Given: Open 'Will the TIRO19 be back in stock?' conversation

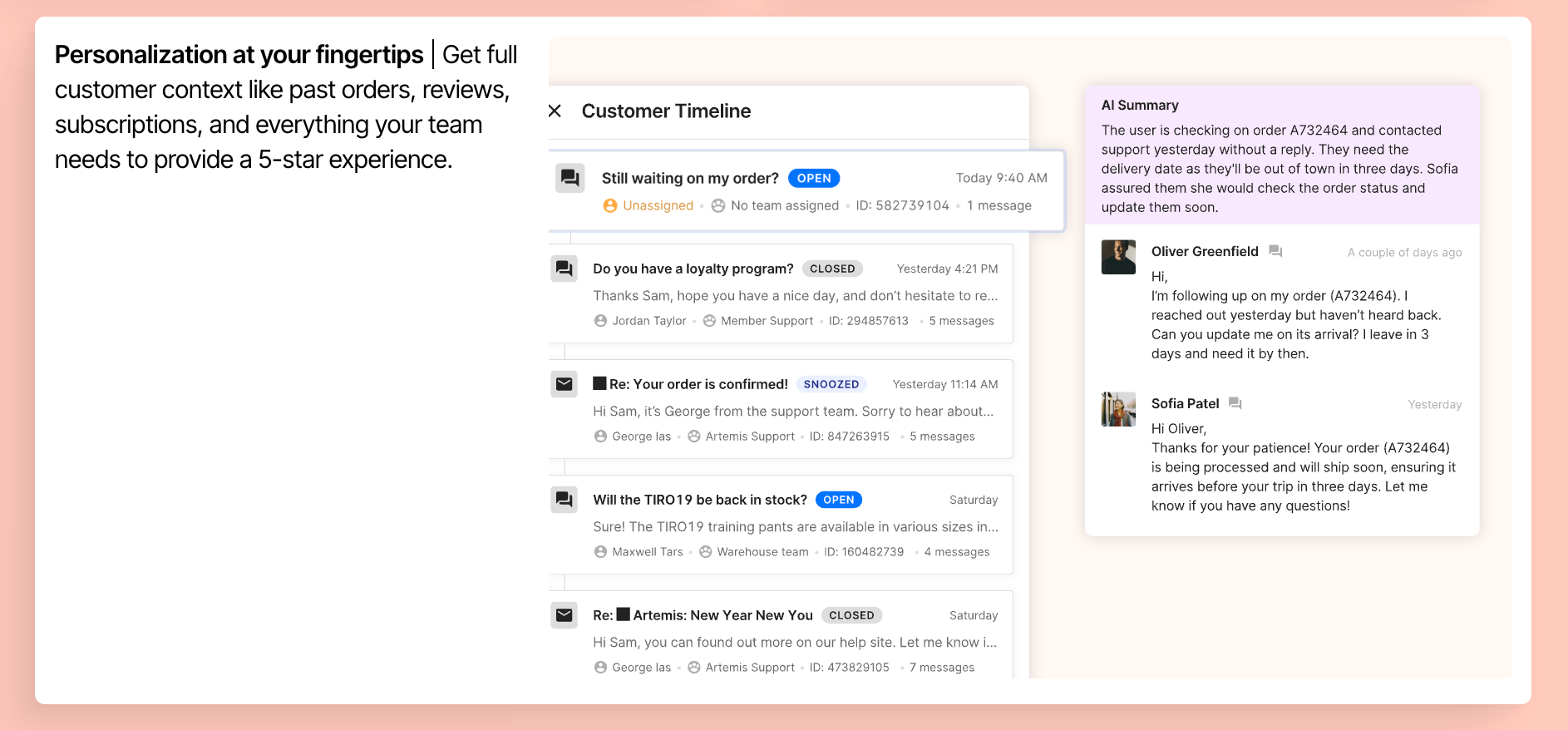Looking at the screenshot, I should pos(699,500).
